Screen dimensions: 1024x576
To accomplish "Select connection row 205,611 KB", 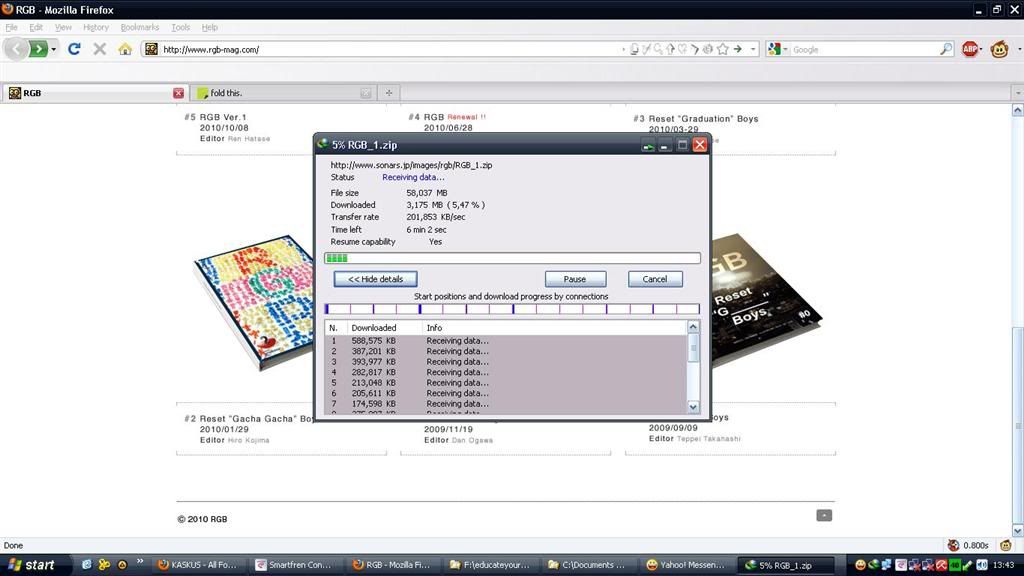I will coord(505,393).
